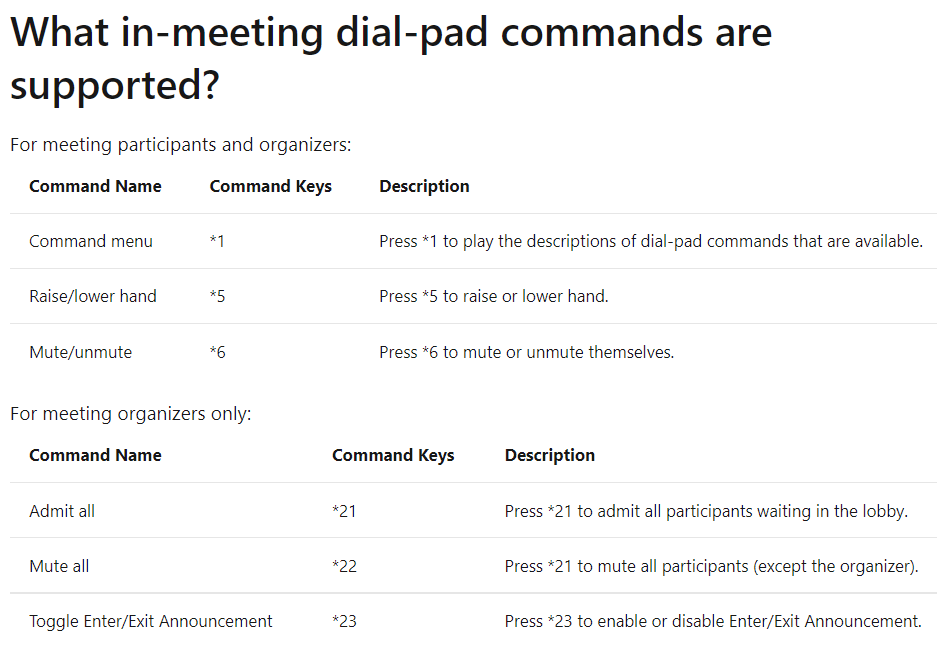Click the description about admitting lobby participants

point(705,511)
